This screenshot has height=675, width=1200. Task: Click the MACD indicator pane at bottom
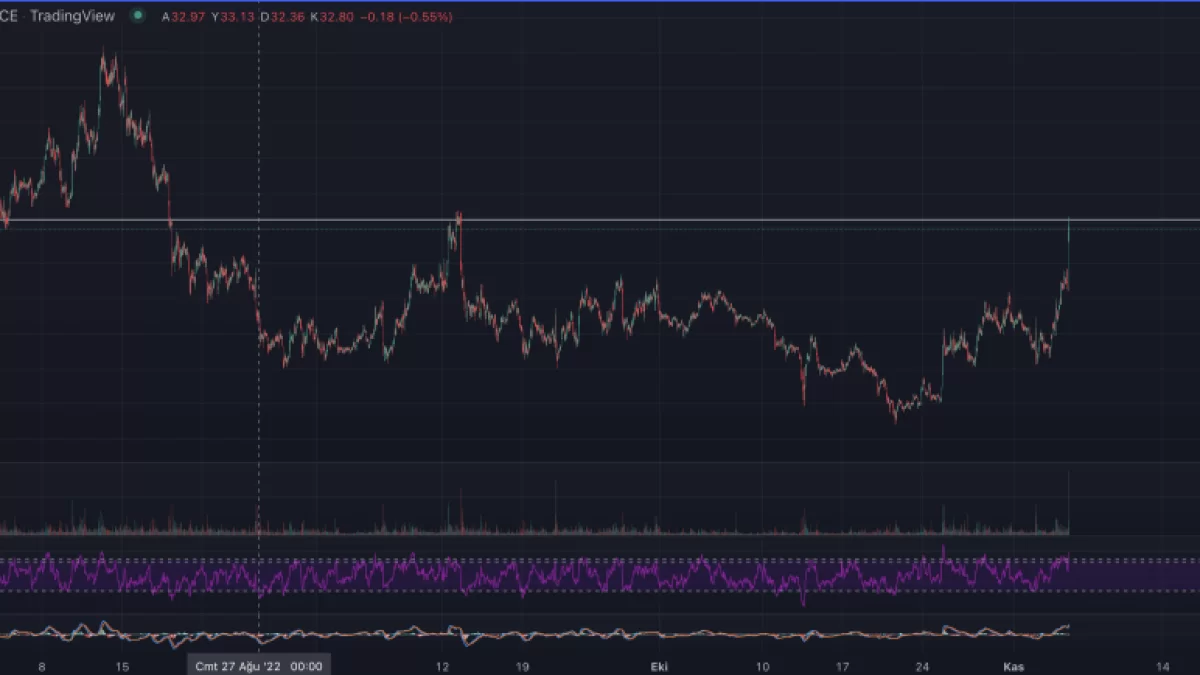pos(600,633)
